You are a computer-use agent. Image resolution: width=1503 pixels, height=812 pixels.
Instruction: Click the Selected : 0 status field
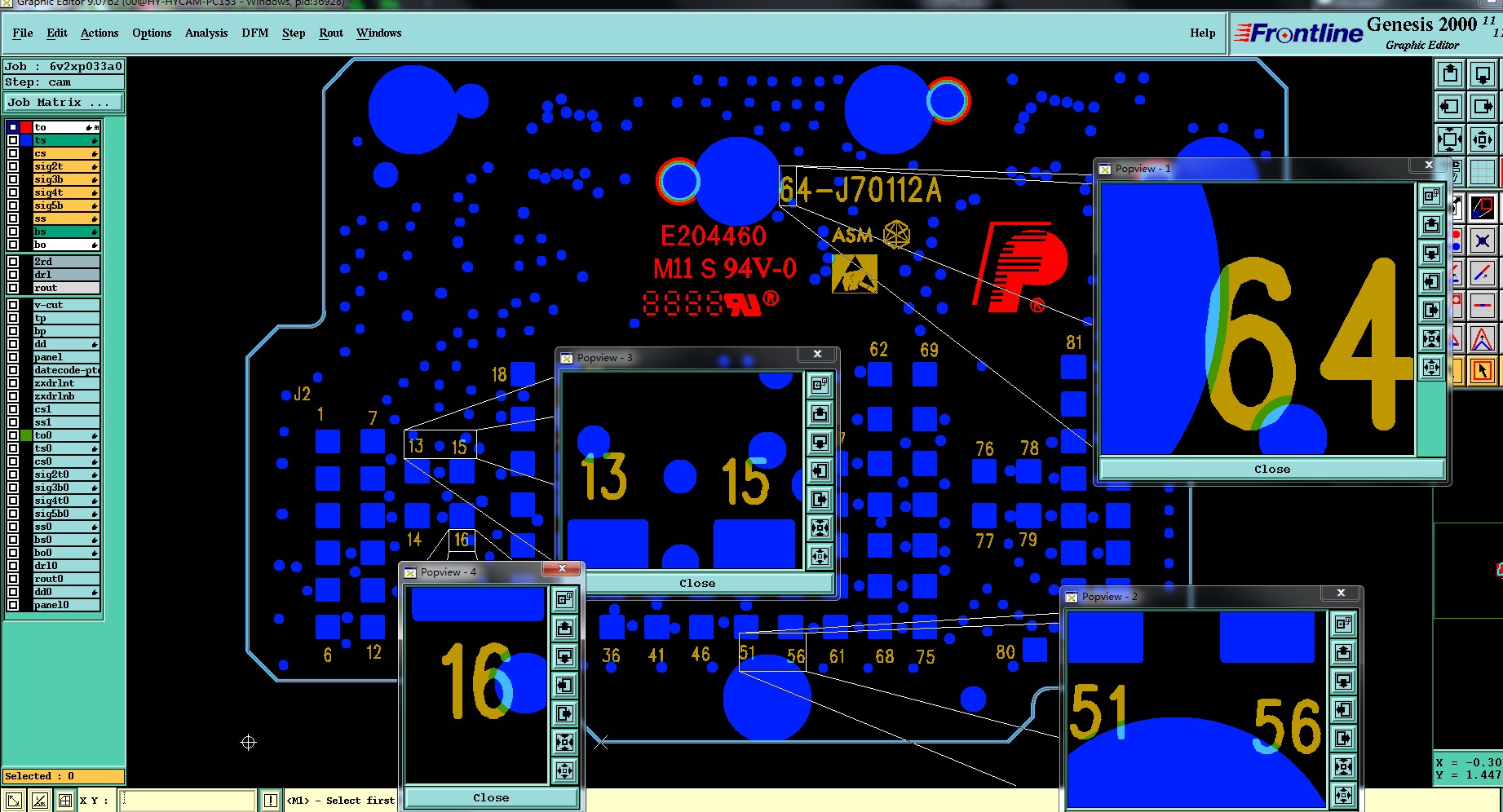[64, 776]
